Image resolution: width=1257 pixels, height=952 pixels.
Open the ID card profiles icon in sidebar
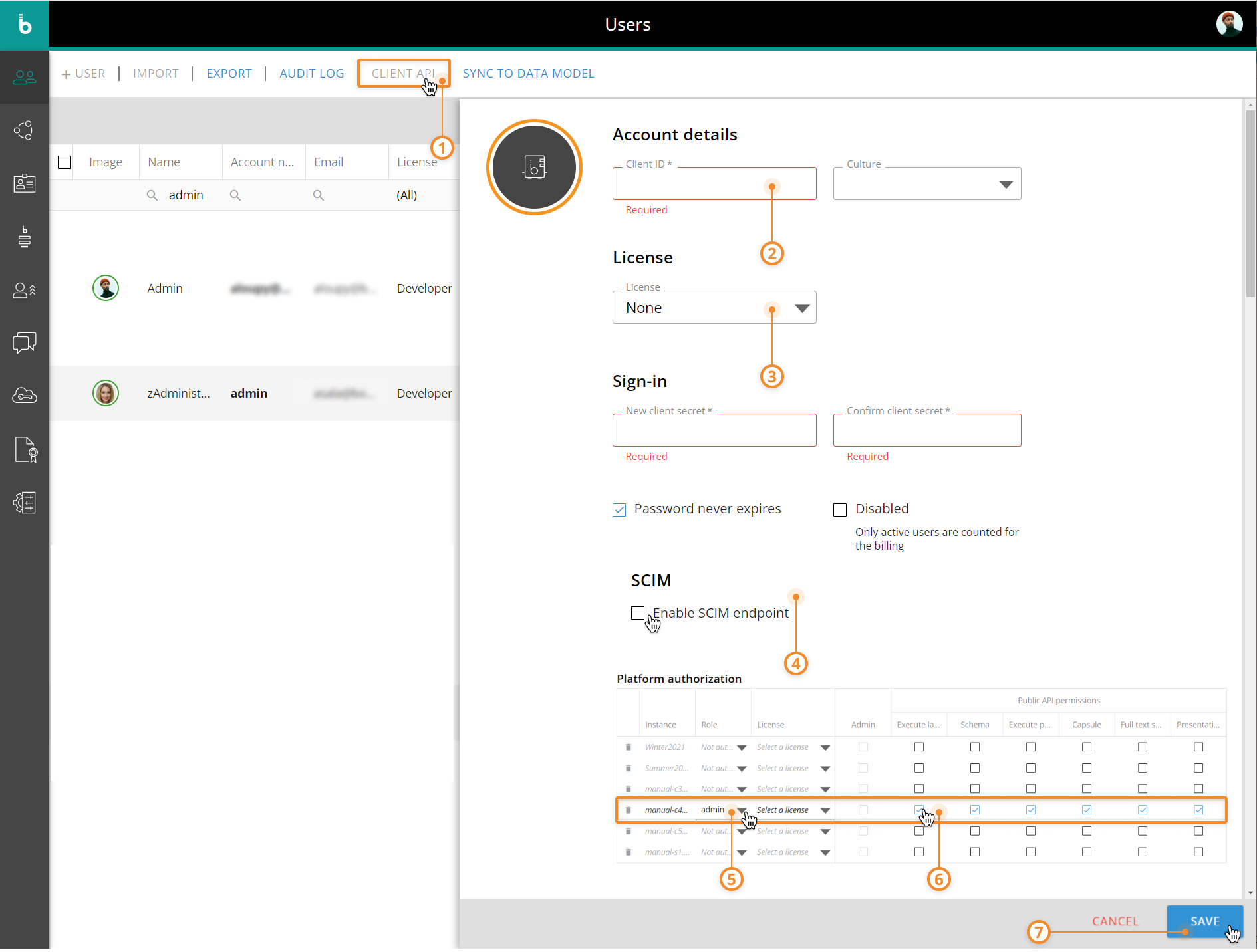point(25,183)
